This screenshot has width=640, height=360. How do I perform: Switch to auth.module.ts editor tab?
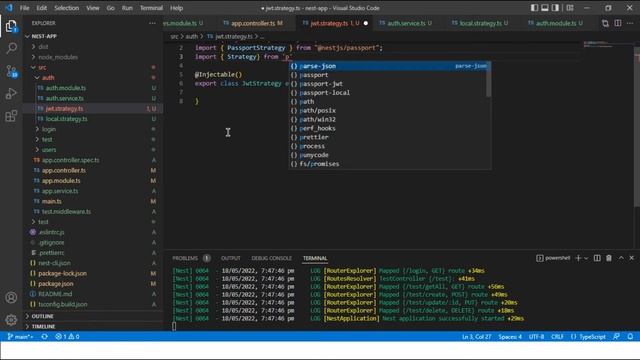tap(556, 23)
